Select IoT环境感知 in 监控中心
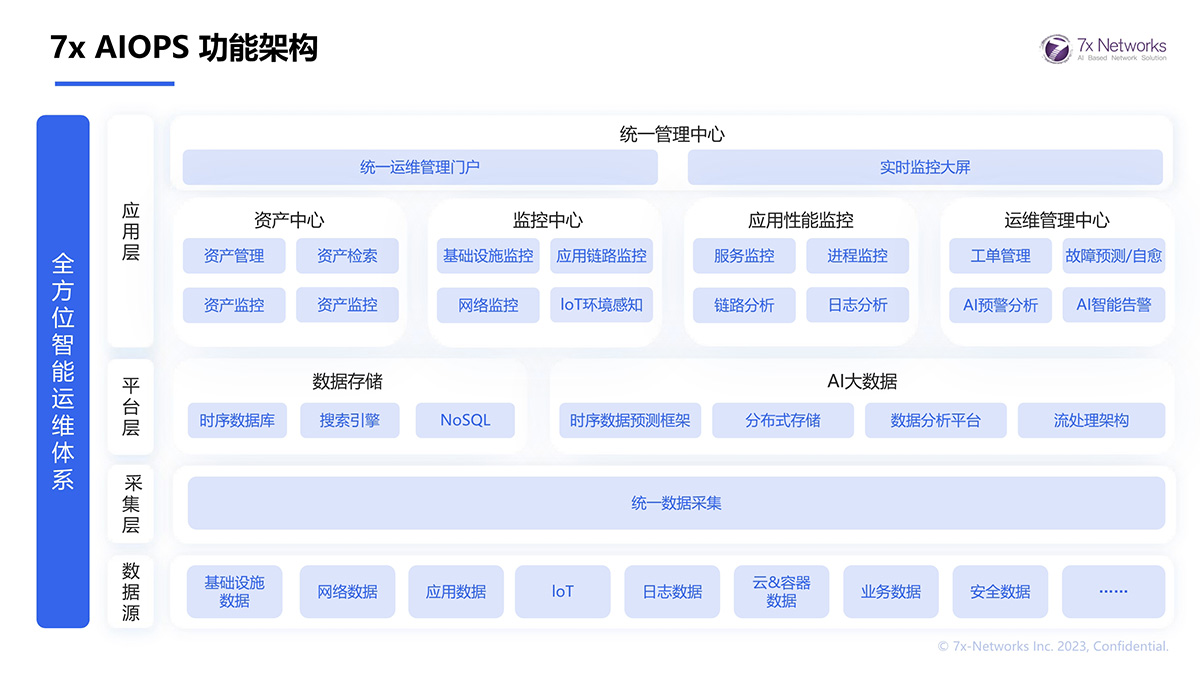 601,305
